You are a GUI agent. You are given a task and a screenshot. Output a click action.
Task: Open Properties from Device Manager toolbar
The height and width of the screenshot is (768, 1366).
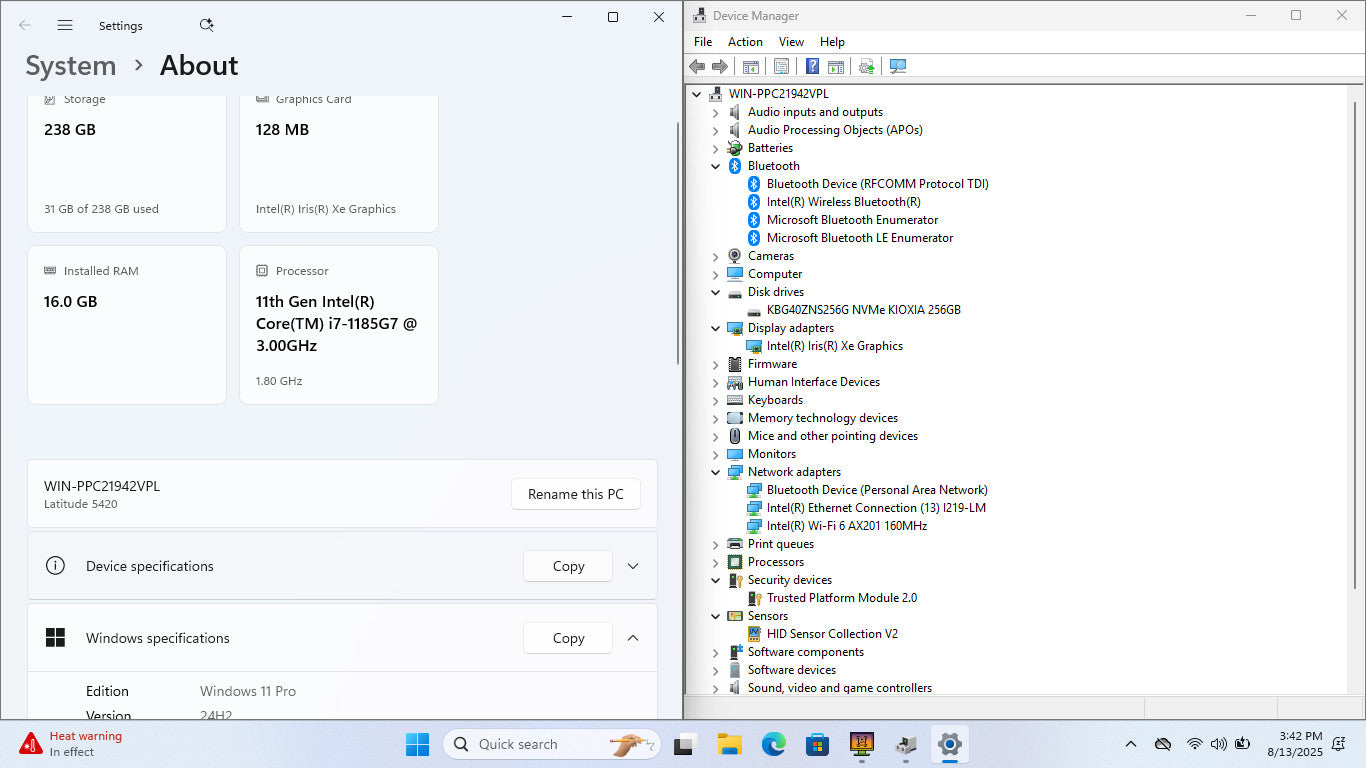pyautogui.click(x=781, y=66)
